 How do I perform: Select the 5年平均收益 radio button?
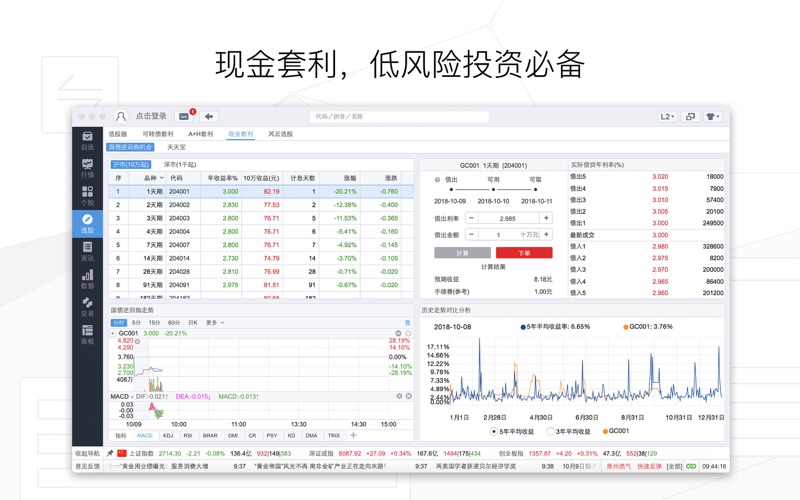(494, 432)
